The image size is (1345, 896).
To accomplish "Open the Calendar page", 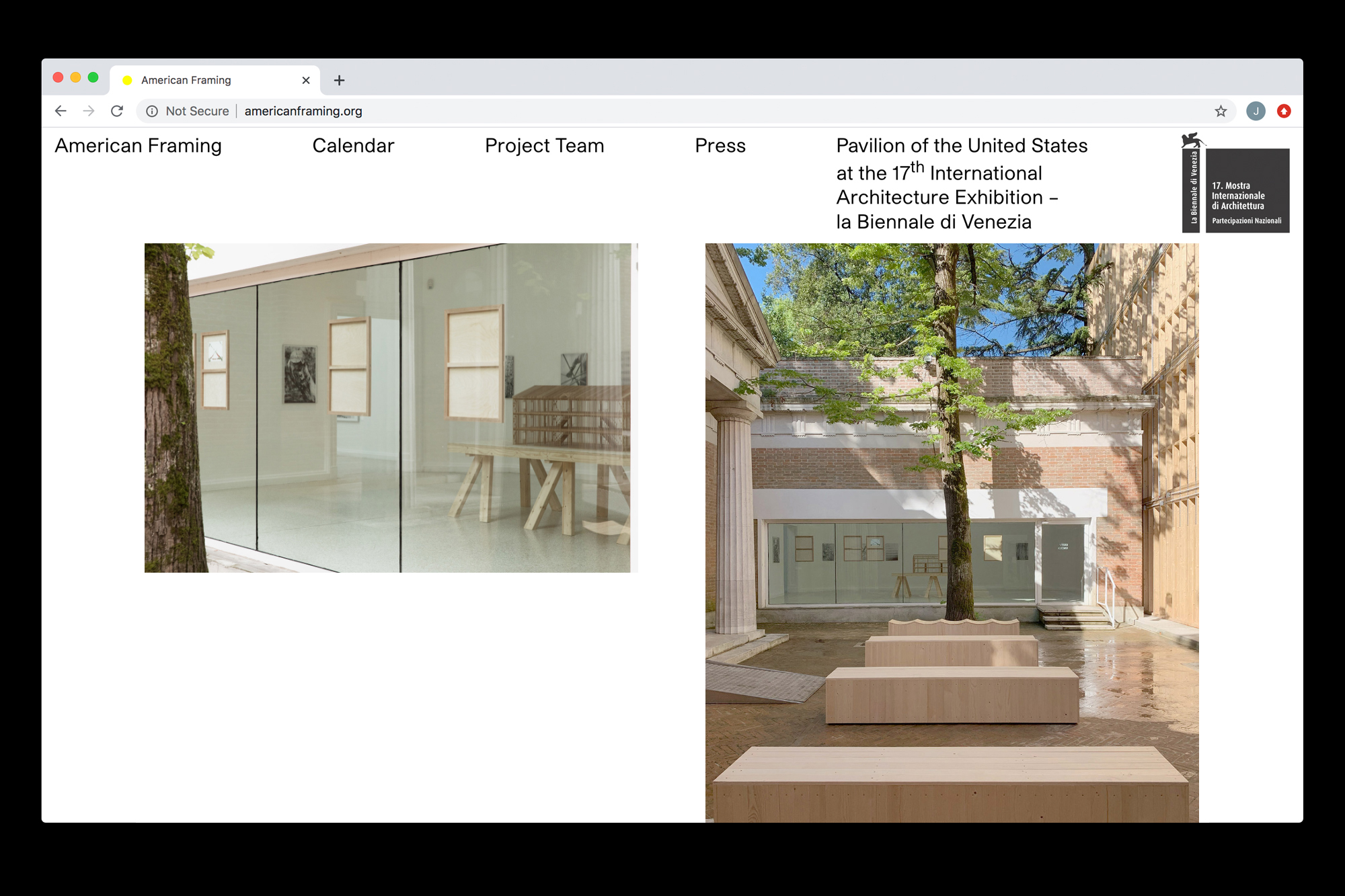I will (353, 146).
